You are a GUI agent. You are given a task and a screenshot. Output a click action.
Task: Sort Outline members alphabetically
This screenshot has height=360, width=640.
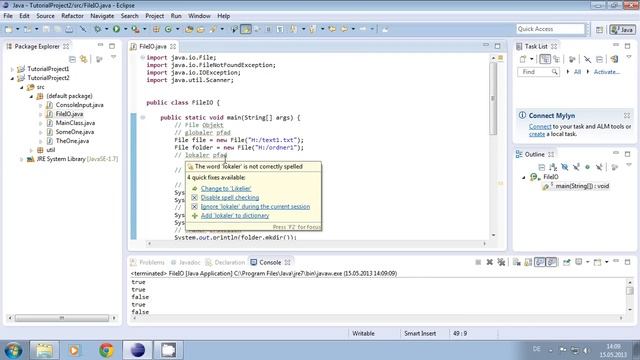point(553,167)
